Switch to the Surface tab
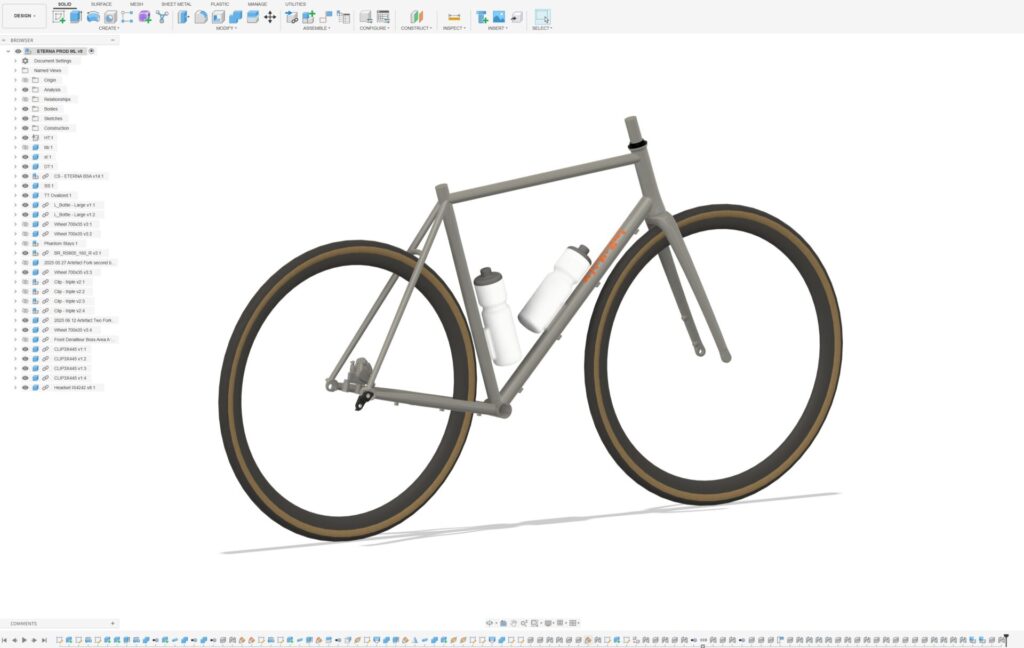This screenshot has height=648, width=1024. pyautogui.click(x=101, y=4)
